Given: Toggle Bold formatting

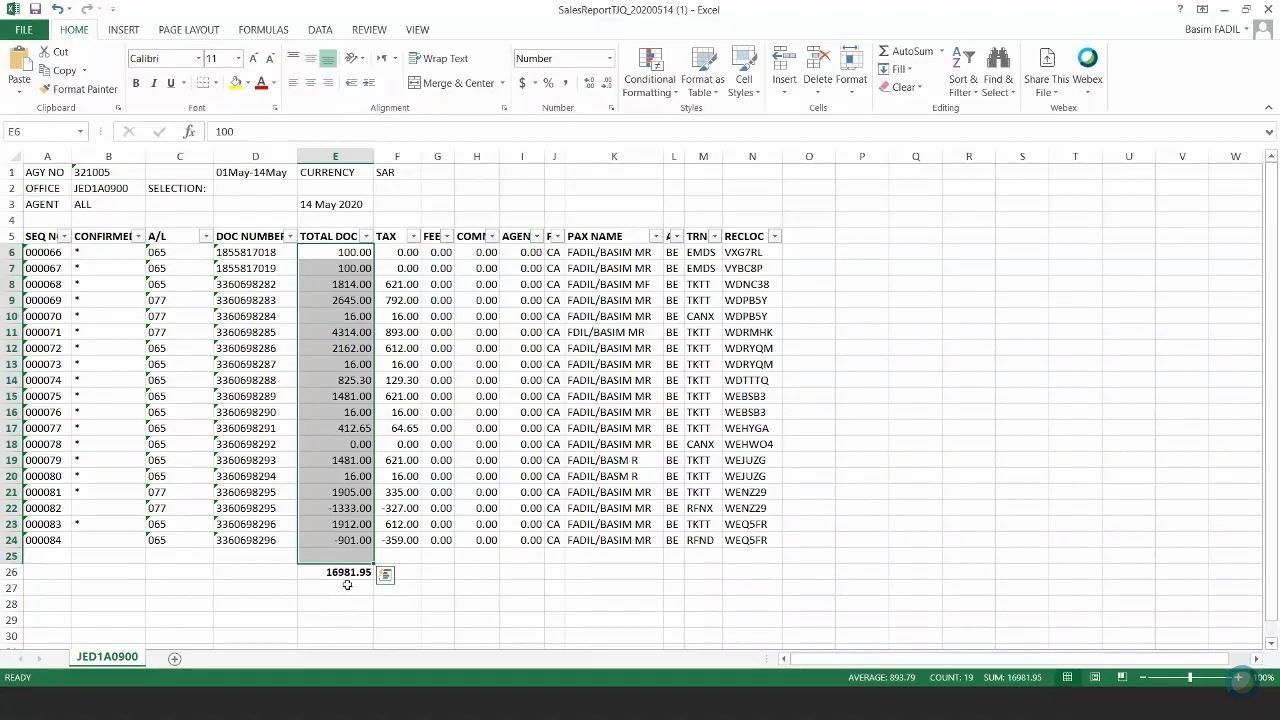Looking at the screenshot, I should tap(136, 83).
